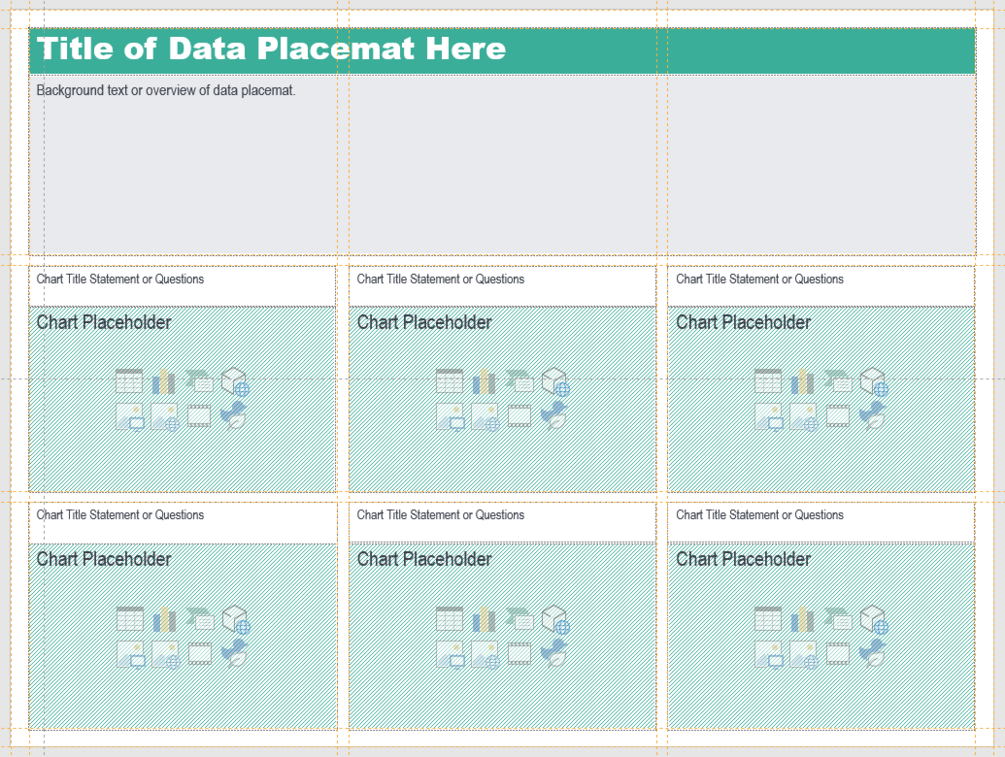
Task: Insert video in top-middle chart placeholder
Action: (x=519, y=416)
